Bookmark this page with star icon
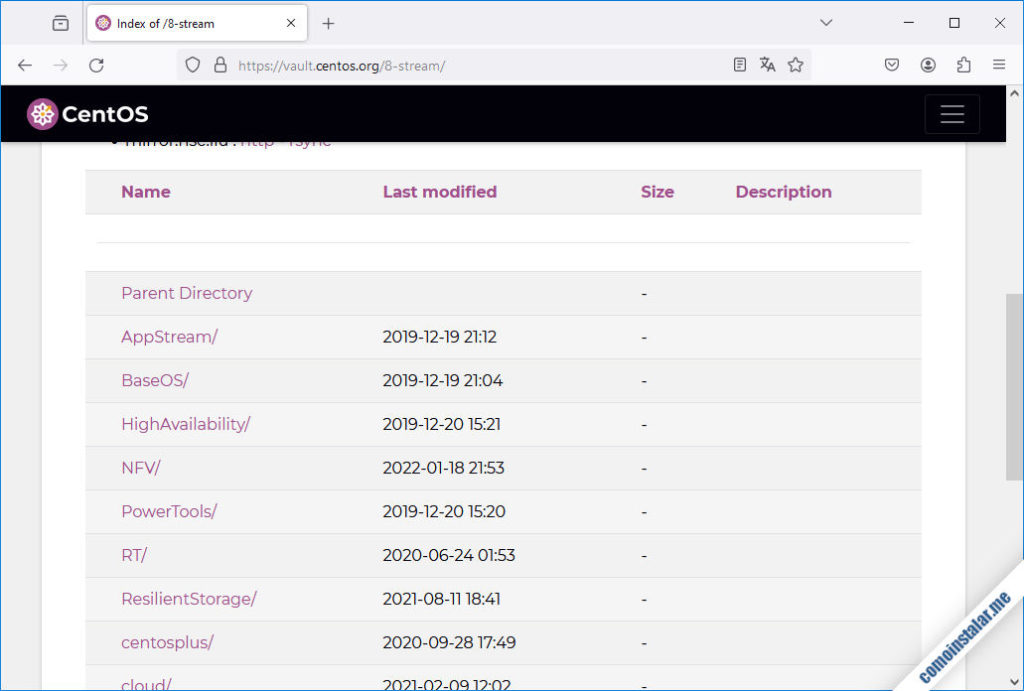This screenshot has width=1024, height=691. coord(795,65)
